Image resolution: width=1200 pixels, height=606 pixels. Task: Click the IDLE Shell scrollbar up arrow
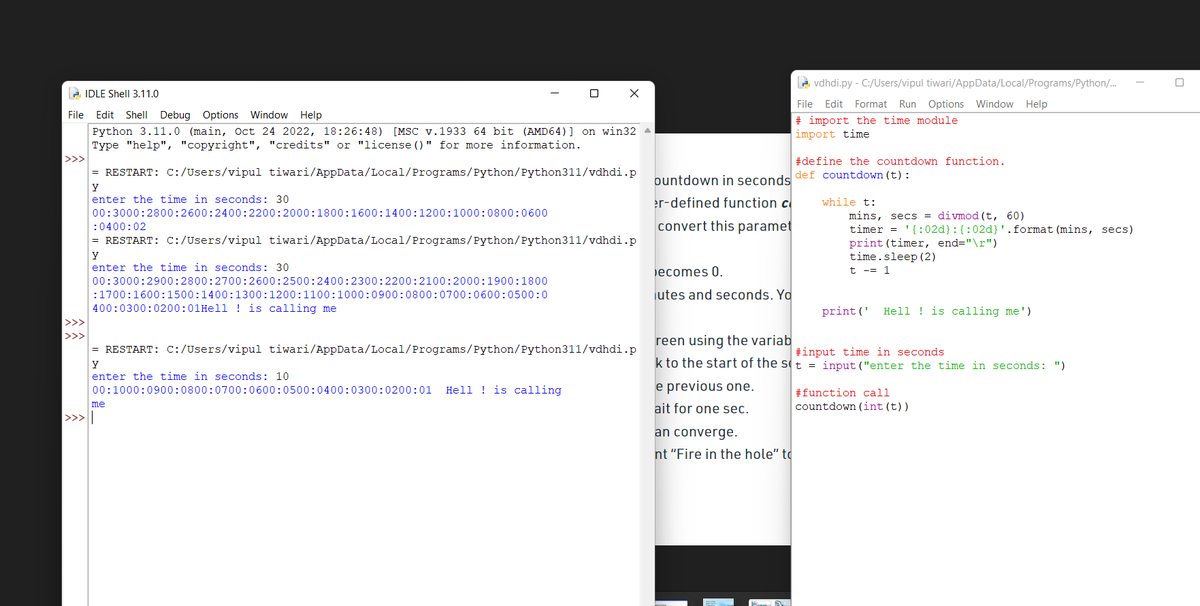coord(646,131)
